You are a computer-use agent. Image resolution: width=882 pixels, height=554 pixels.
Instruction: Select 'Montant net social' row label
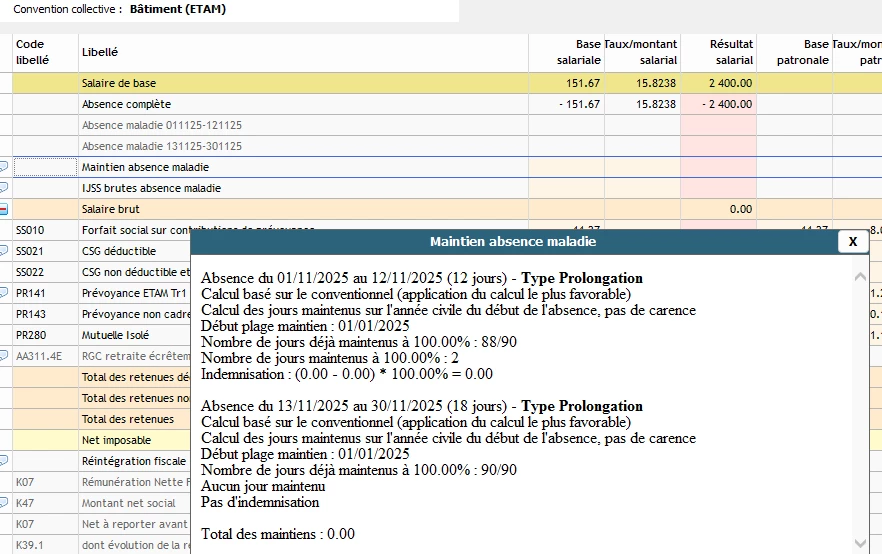[128, 503]
